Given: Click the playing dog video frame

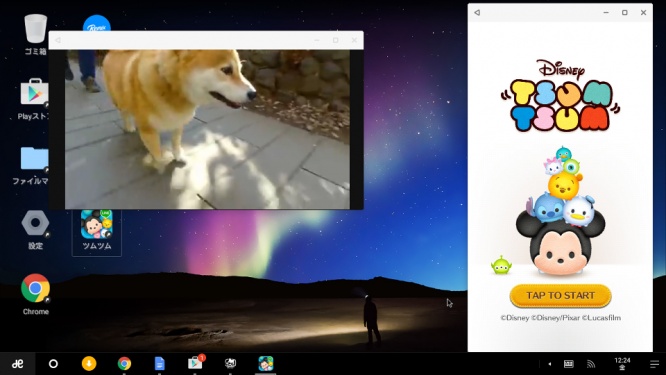Looking at the screenshot, I should [207, 129].
